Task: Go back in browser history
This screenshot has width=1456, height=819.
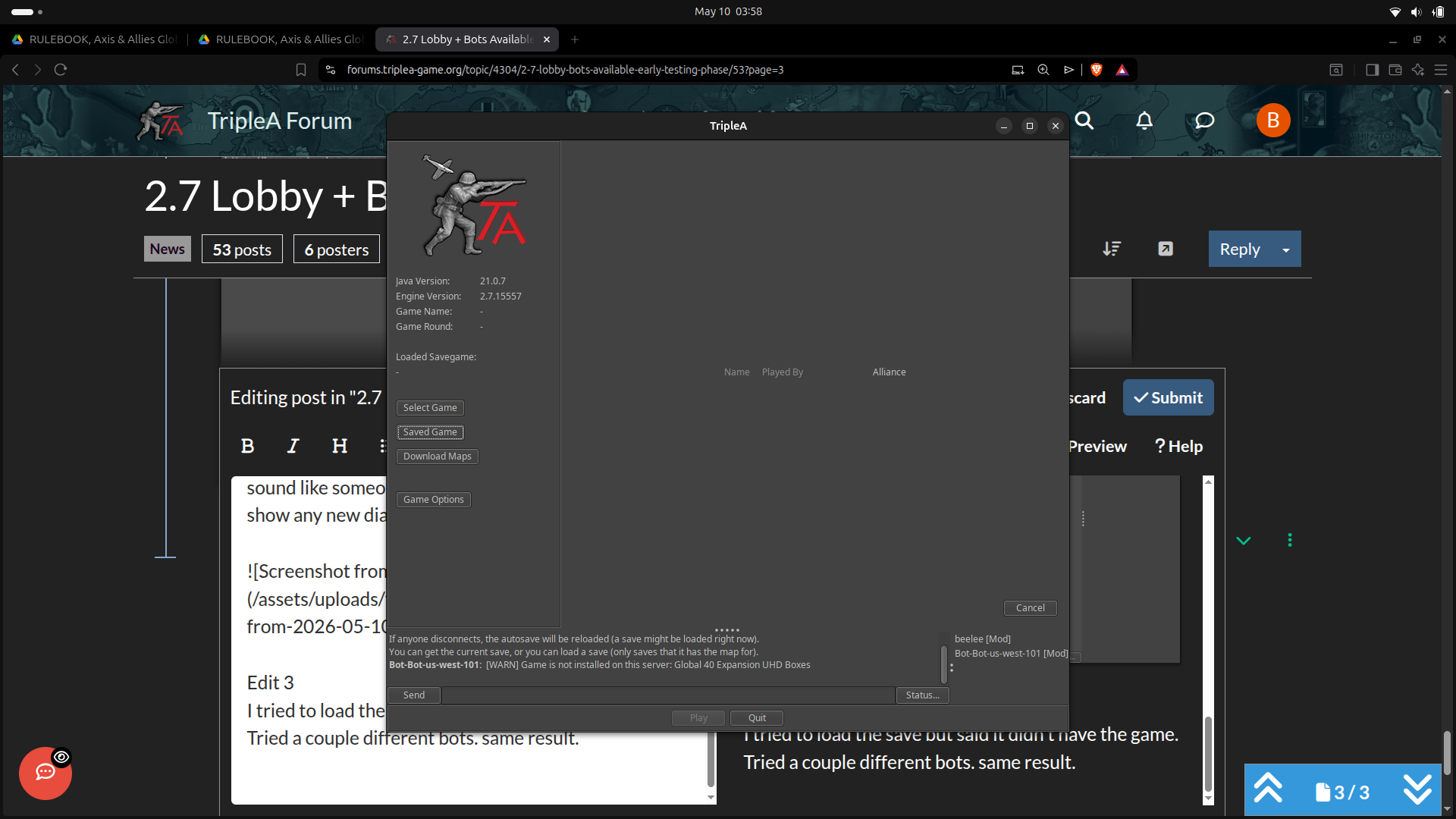Action: click(x=15, y=70)
